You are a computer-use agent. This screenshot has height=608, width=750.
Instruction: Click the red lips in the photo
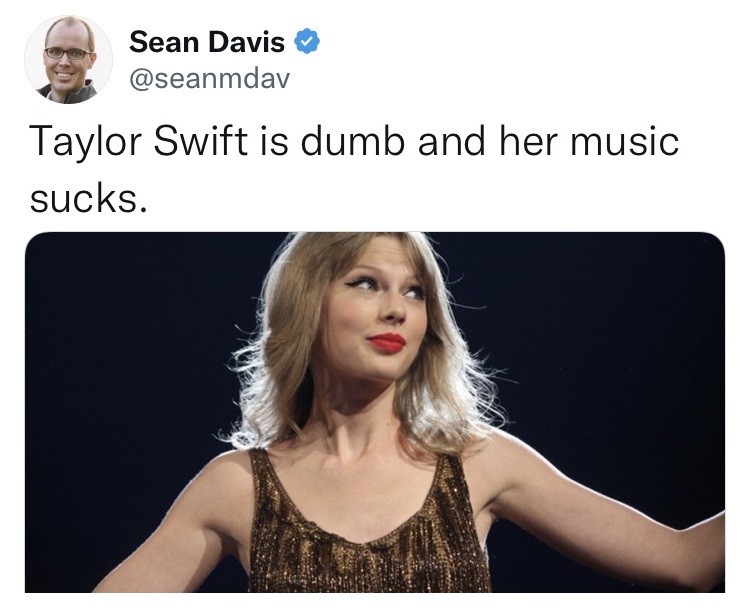tap(386, 343)
